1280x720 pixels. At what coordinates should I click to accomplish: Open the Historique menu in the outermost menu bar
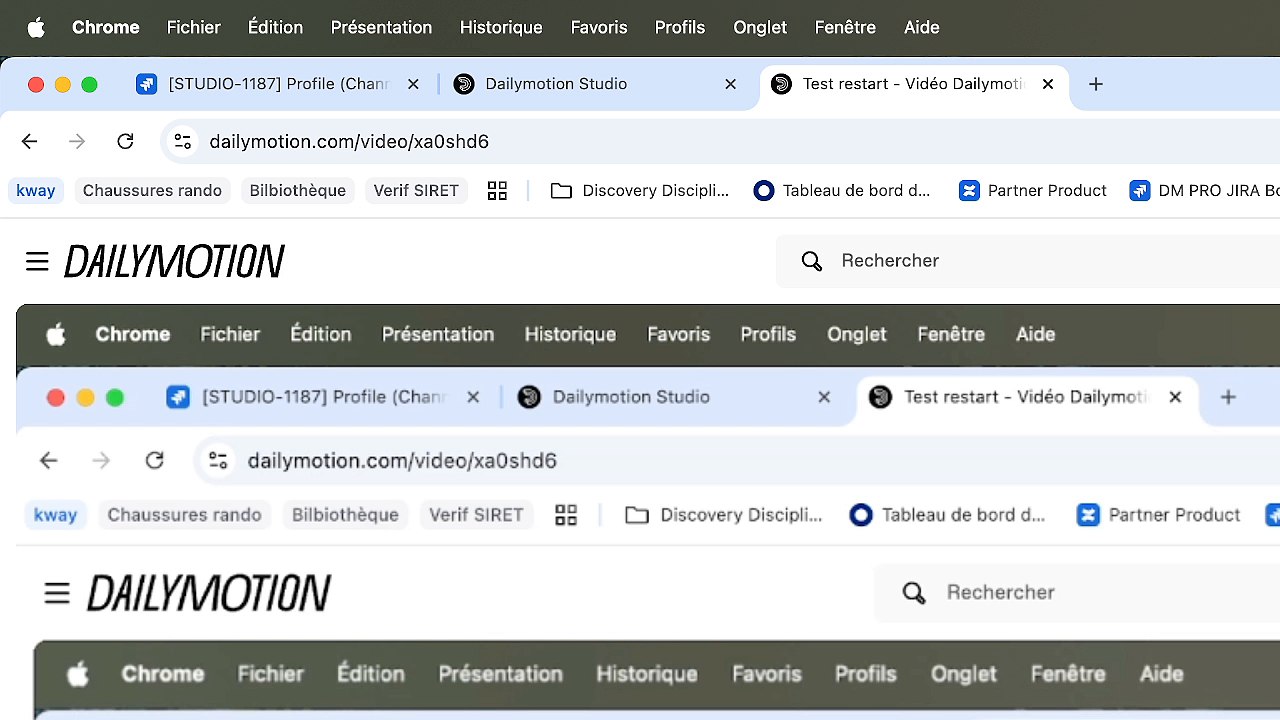coord(501,28)
